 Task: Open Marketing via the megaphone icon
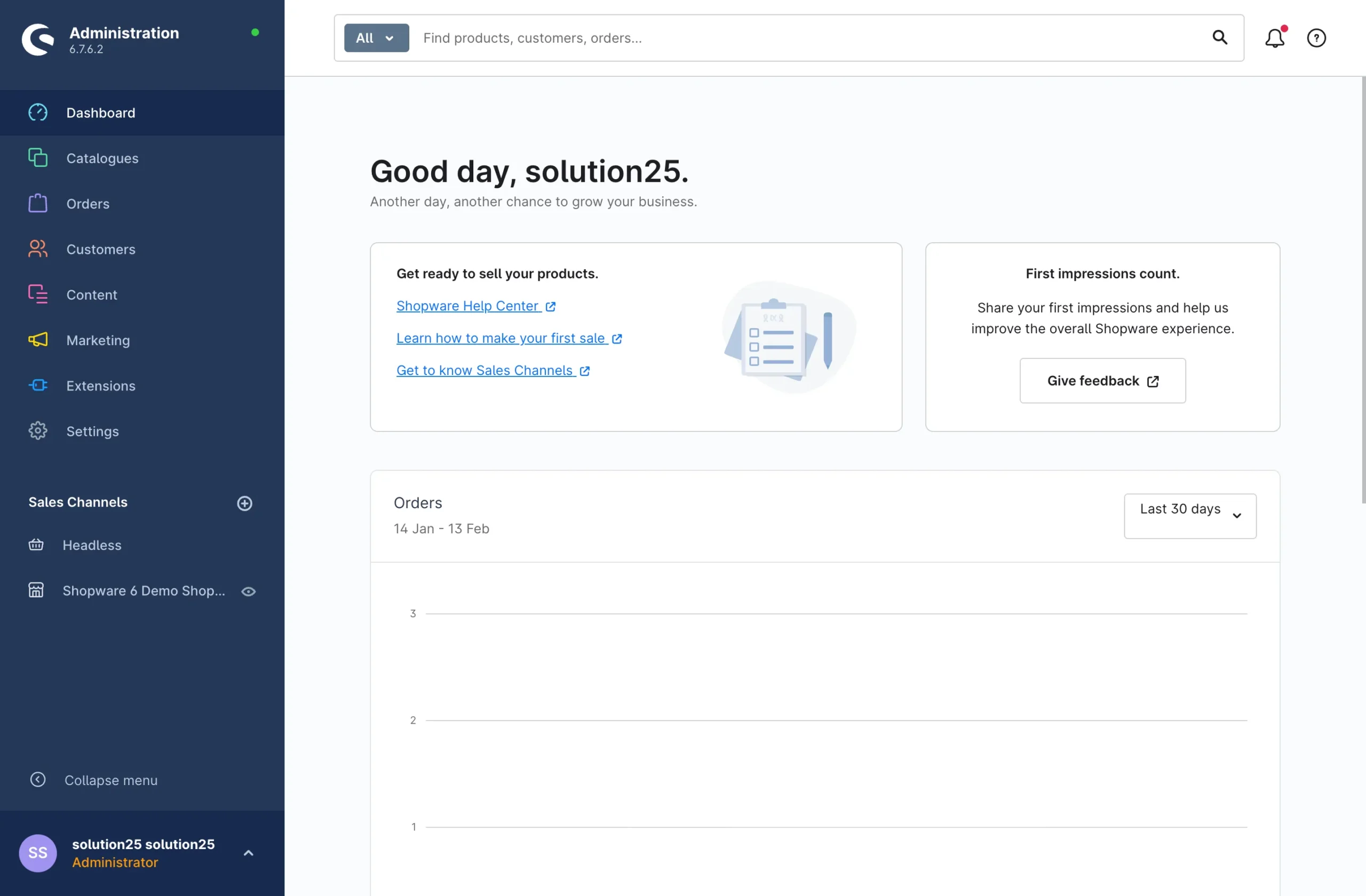point(37,340)
